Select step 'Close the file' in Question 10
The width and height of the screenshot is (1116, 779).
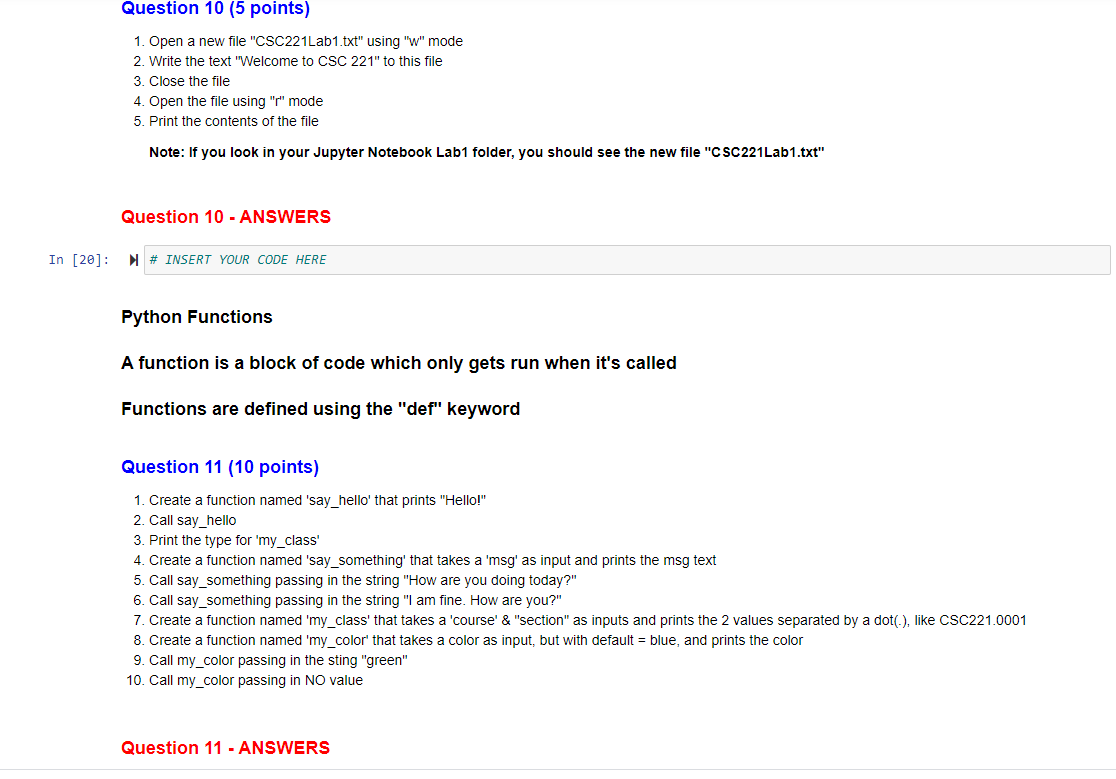tap(189, 81)
